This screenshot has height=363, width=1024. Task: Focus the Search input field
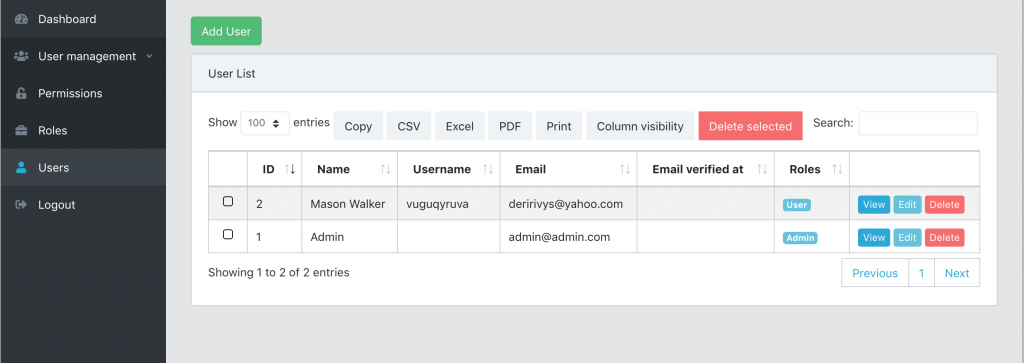[x=918, y=123]
